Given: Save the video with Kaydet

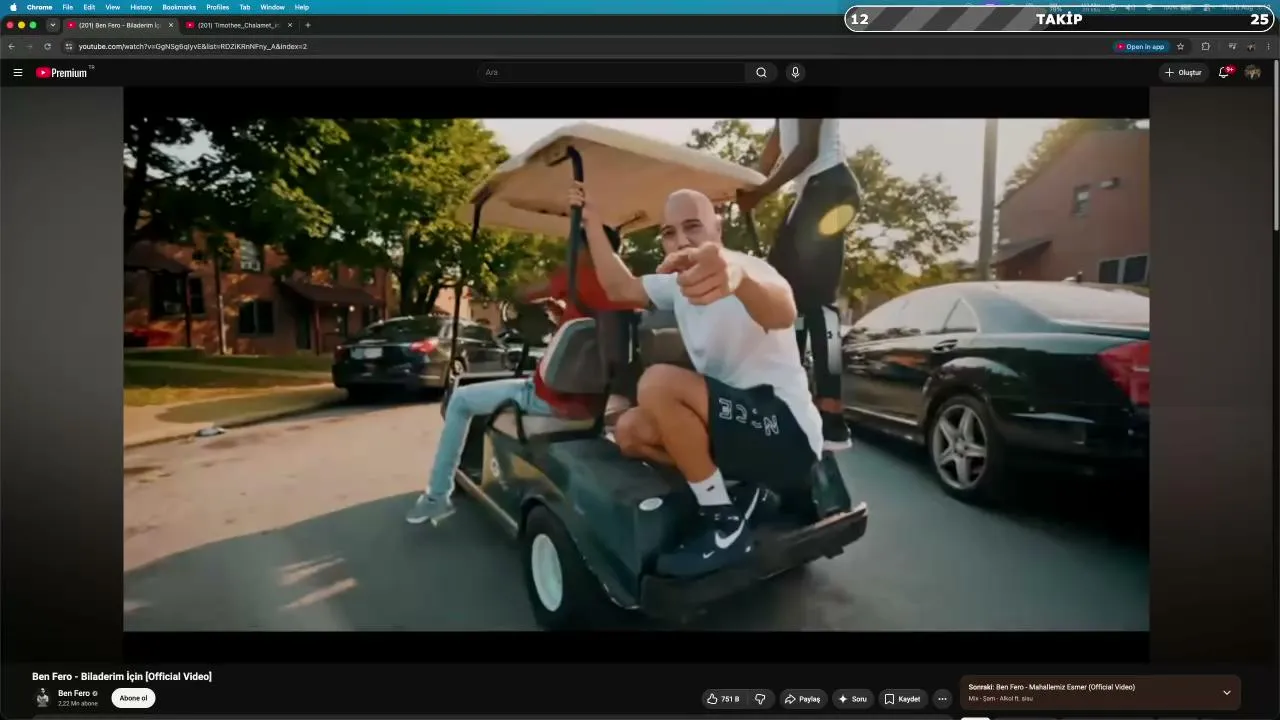Looking at the screenshot, I should click(903, 699).
